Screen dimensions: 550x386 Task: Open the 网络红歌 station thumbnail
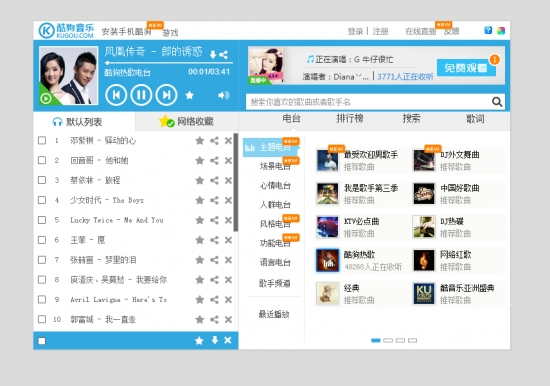[x=424, y=260]
